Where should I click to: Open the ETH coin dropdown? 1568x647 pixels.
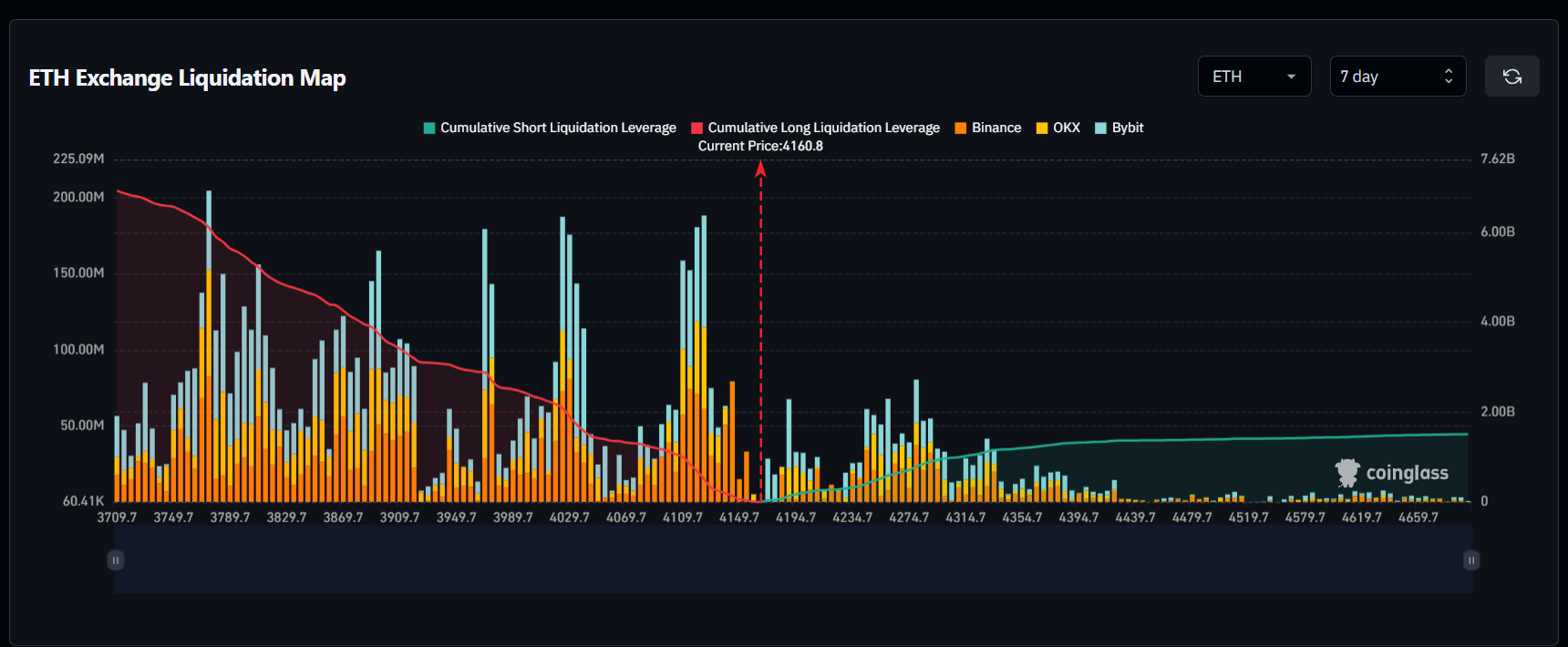pyautogui.click(x=1253, y=77)
